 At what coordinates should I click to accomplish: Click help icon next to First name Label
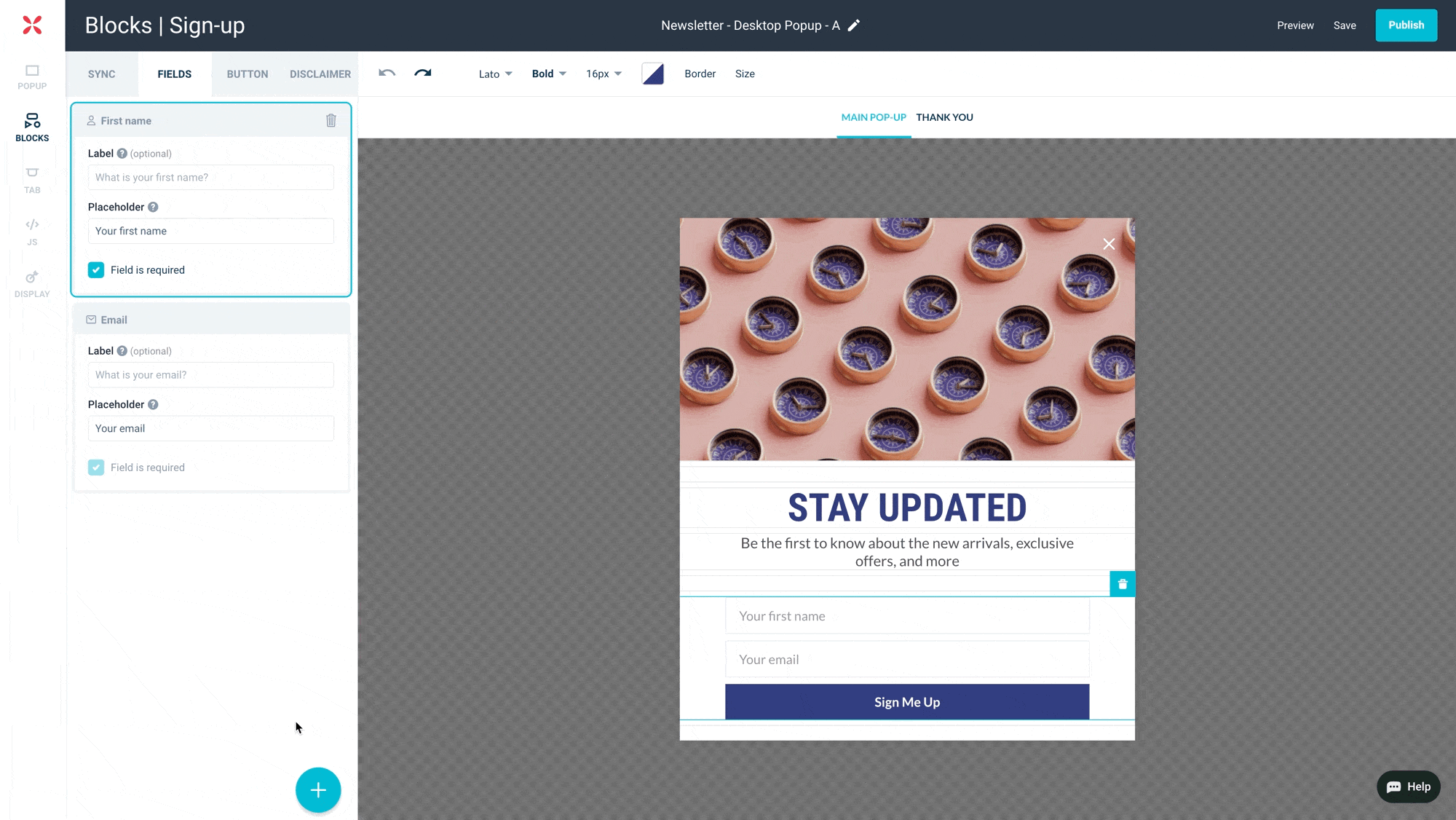tap(122, 154)
